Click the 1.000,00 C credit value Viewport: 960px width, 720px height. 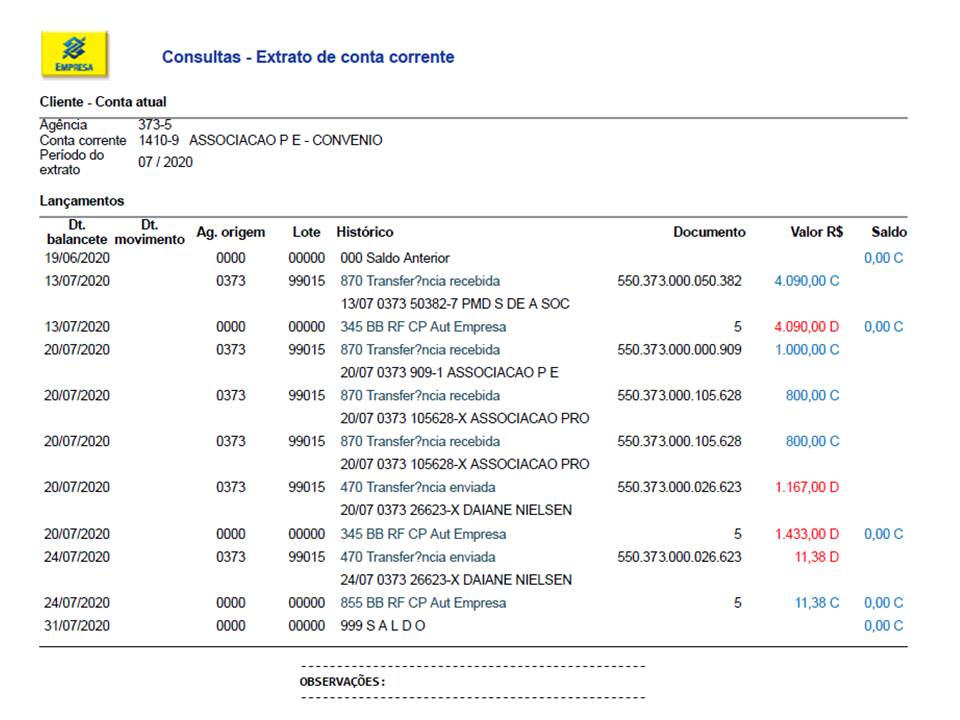pos(806,350)
